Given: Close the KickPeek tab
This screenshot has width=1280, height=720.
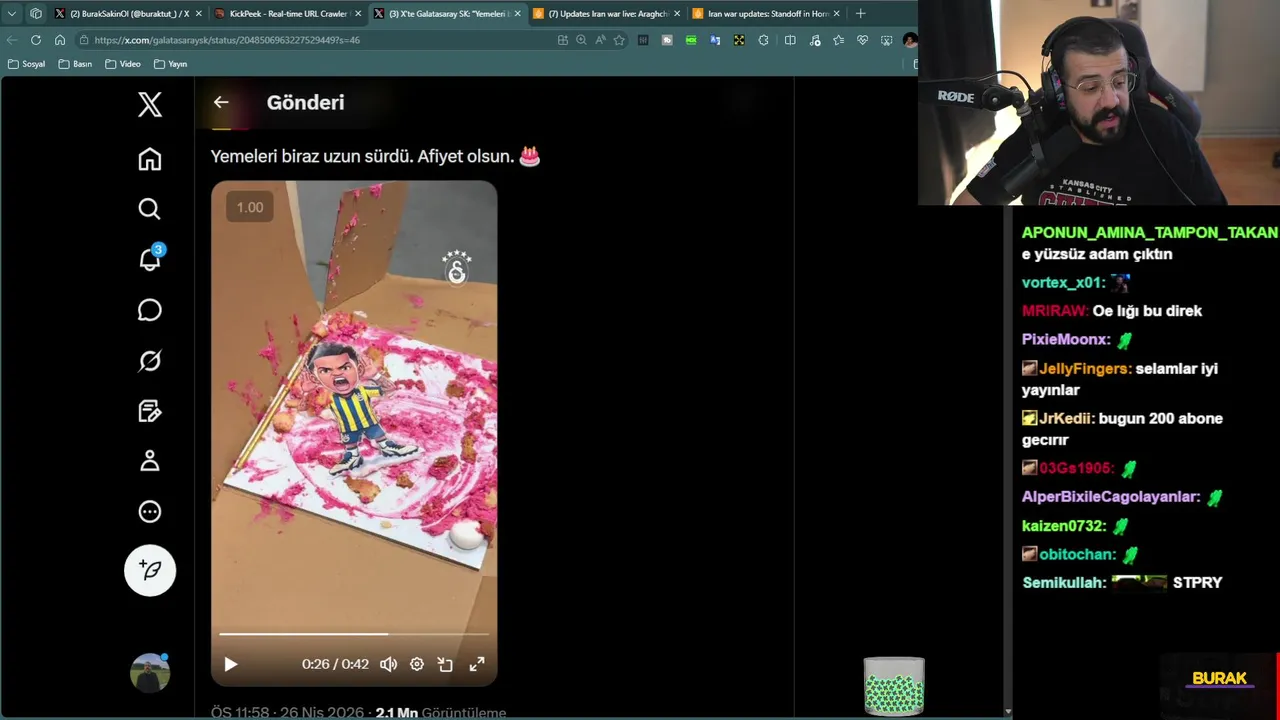Looking at the screenshot, I should tap(357, 13).
